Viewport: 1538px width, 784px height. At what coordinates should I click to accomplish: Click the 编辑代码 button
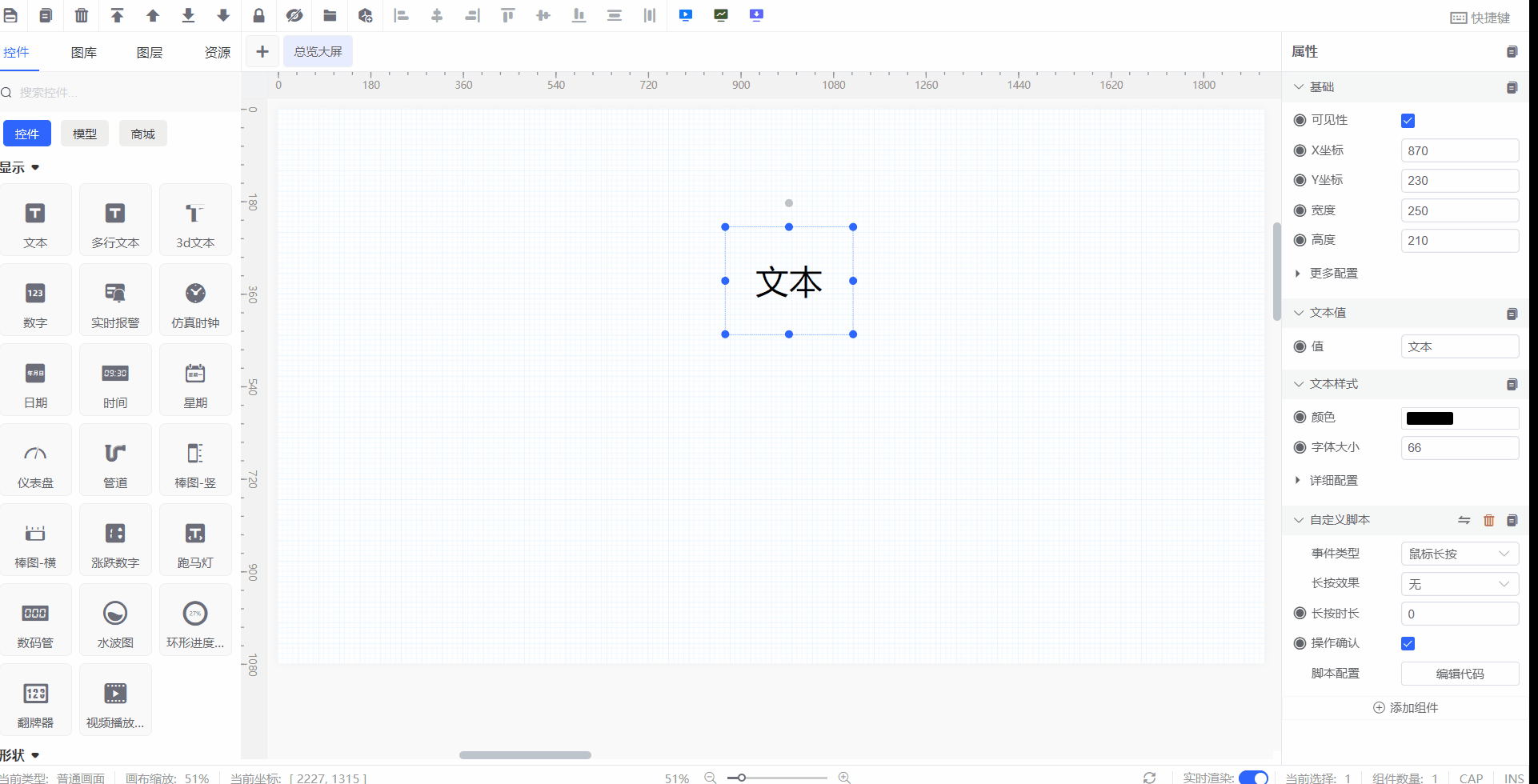1460,674
